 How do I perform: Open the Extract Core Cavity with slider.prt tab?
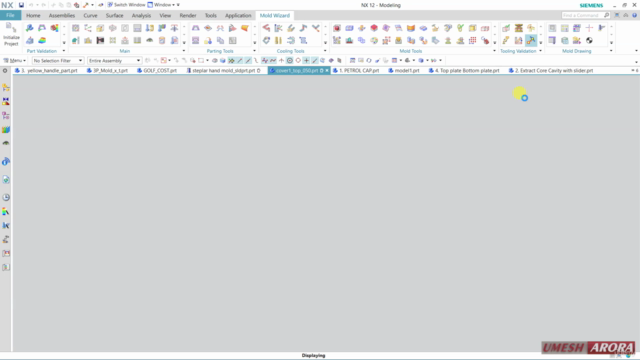(x=551, y=71)
